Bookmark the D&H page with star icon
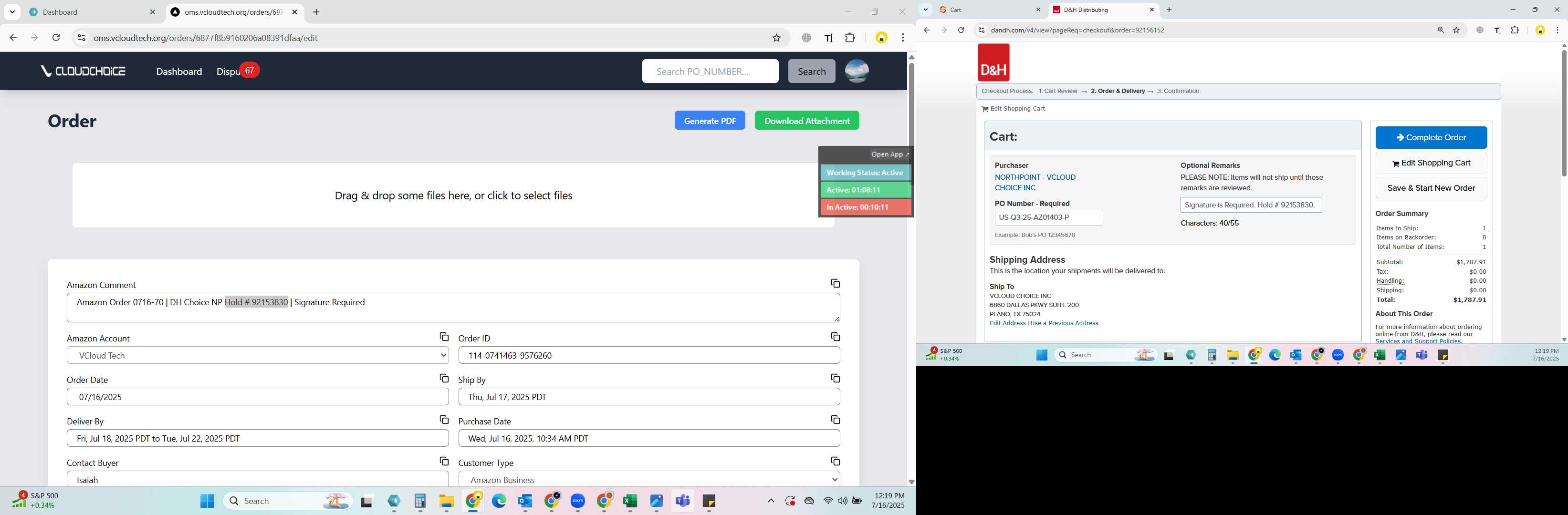 (x=1457, y=30)
